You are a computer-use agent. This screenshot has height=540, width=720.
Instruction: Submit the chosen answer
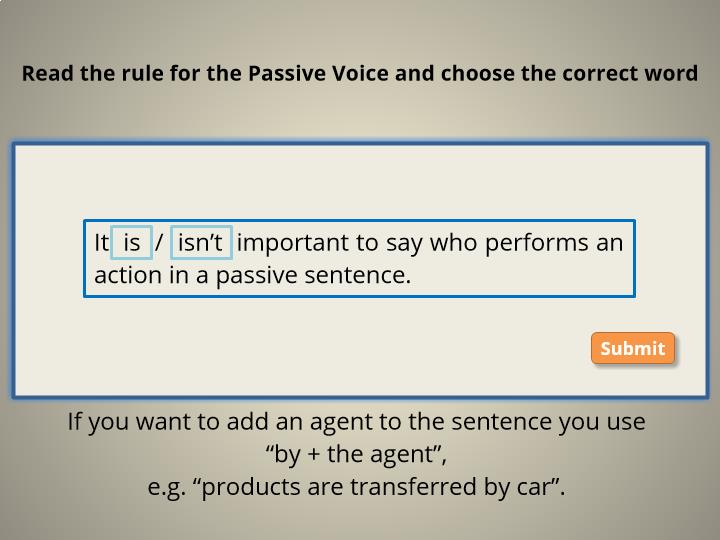(633, 348)
